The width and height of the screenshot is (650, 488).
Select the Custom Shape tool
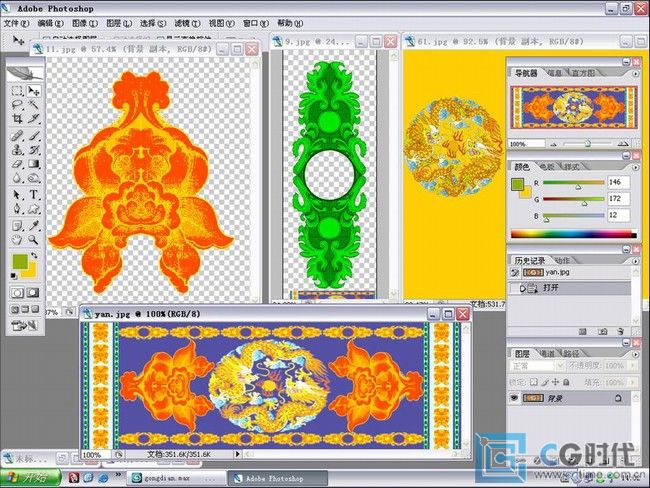click(34, 209)
